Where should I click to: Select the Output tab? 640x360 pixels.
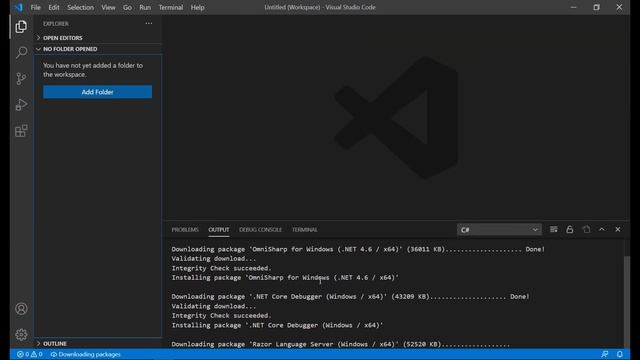point(219,230)
